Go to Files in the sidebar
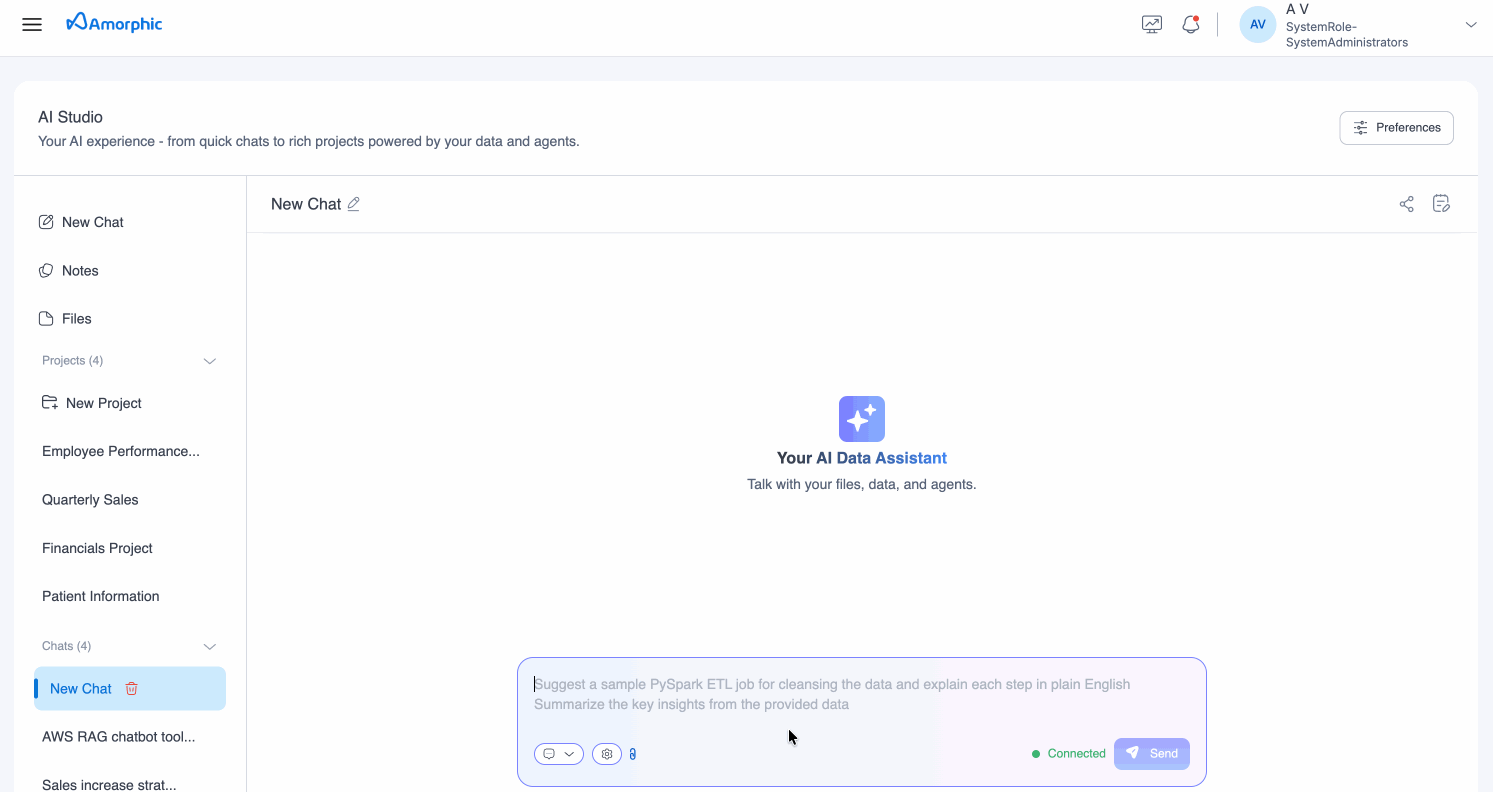The height and width of the screenshot is (792, 1493). point(76,318)
